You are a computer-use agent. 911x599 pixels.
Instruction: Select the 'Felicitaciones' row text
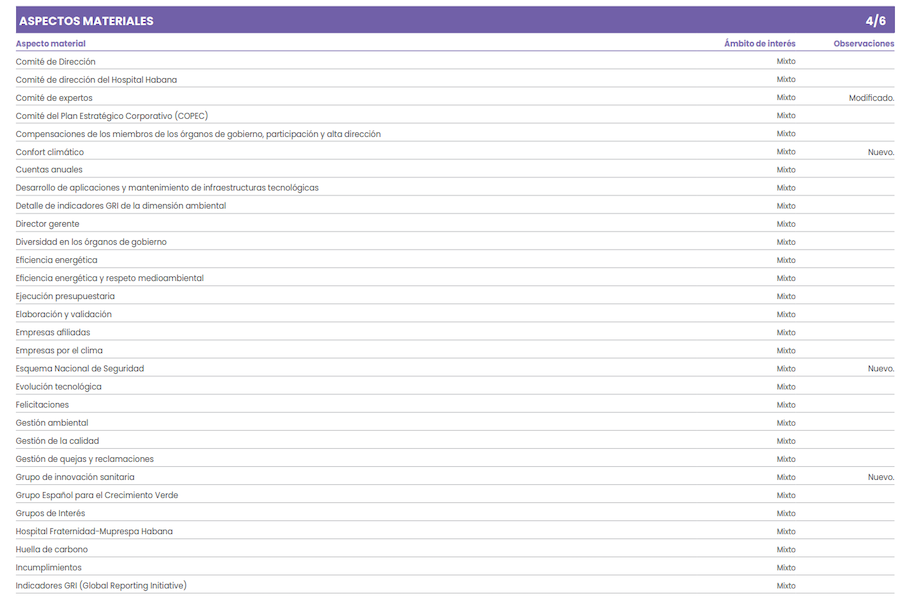point(42,404)
